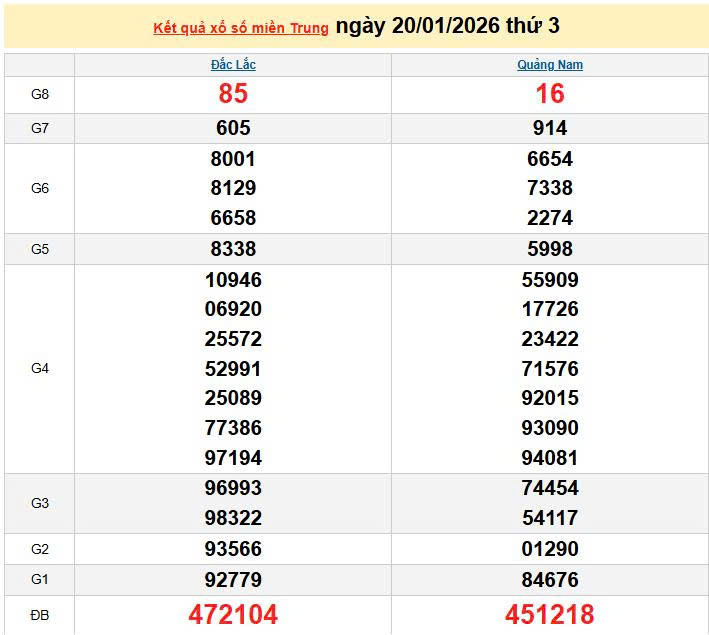The height and width of the screenshot is (635, 709).
Task: Click Quảng Nam G1 number 84676
Action: pos(550,580)
